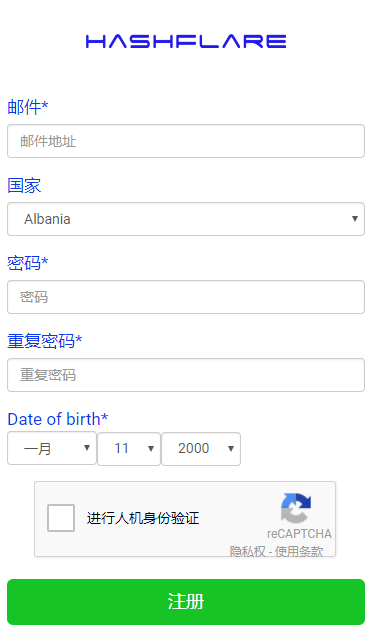Open the Albania country dropdown
The image size is (372, 629).
tap(186, 219)
